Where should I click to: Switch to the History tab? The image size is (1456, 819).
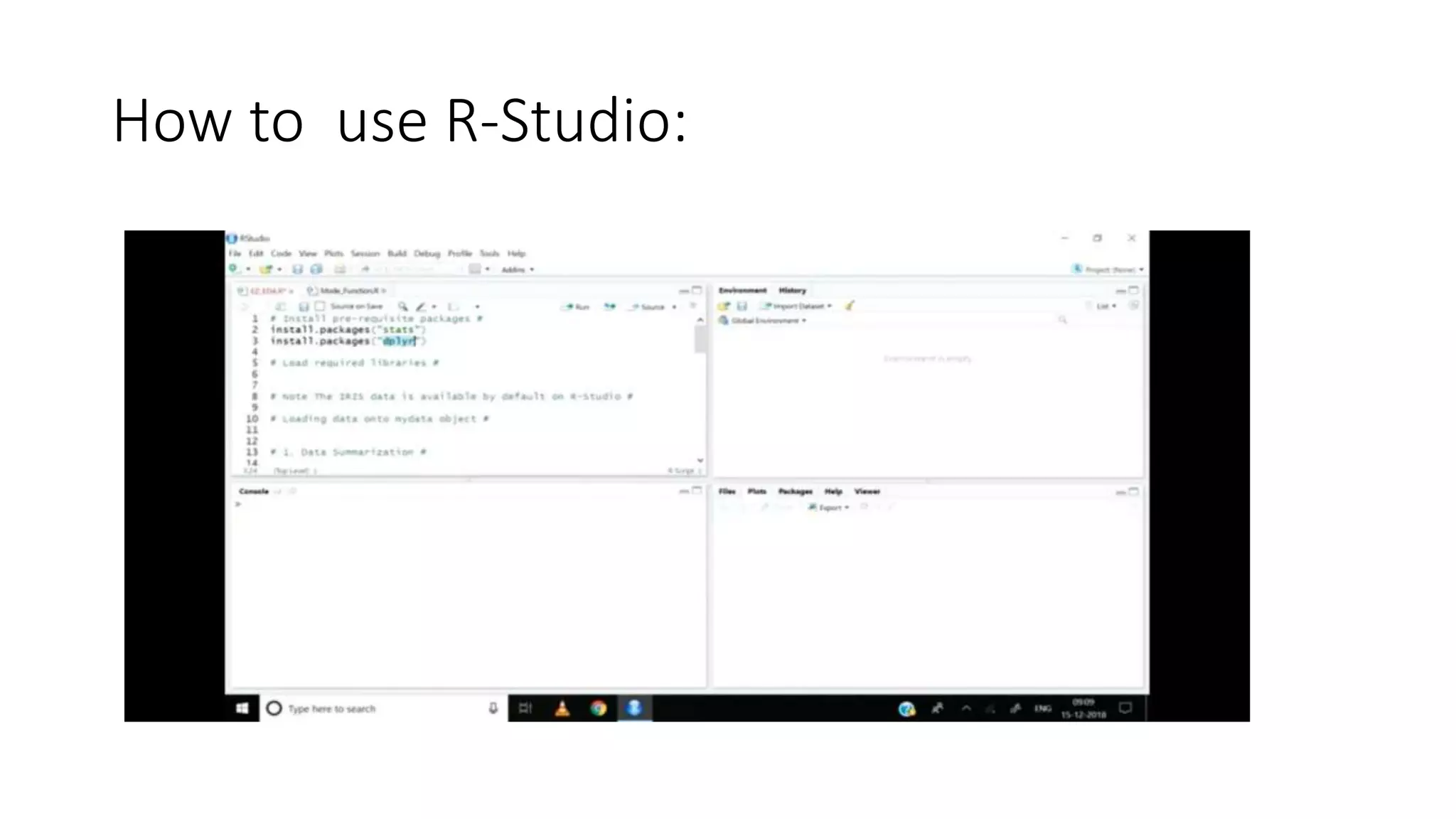coord(792,290)
